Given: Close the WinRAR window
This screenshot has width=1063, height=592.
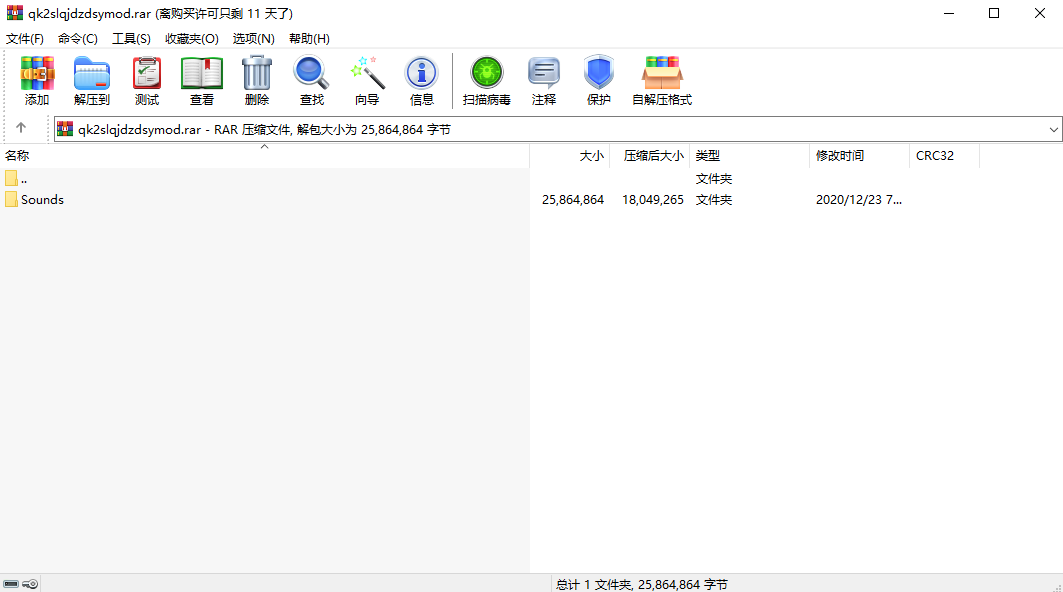Looking at the screenshot, I should click(x=1039, y=13).
